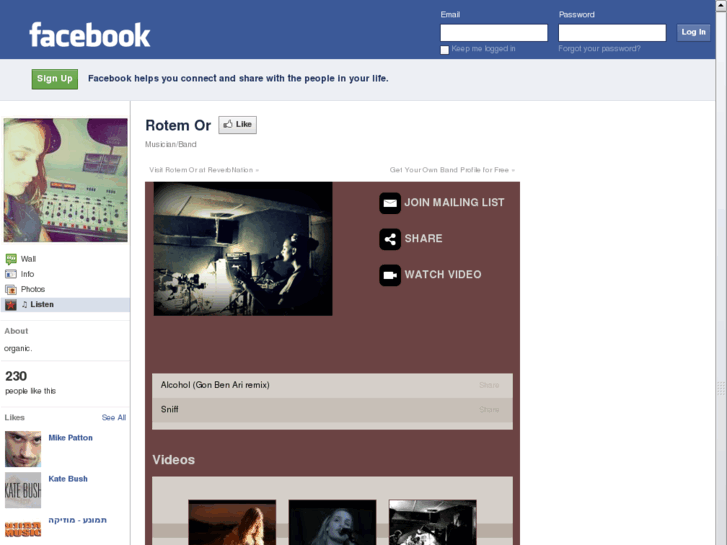
Task: Click the Wall speech bubble icon
Action: [11, 259]
